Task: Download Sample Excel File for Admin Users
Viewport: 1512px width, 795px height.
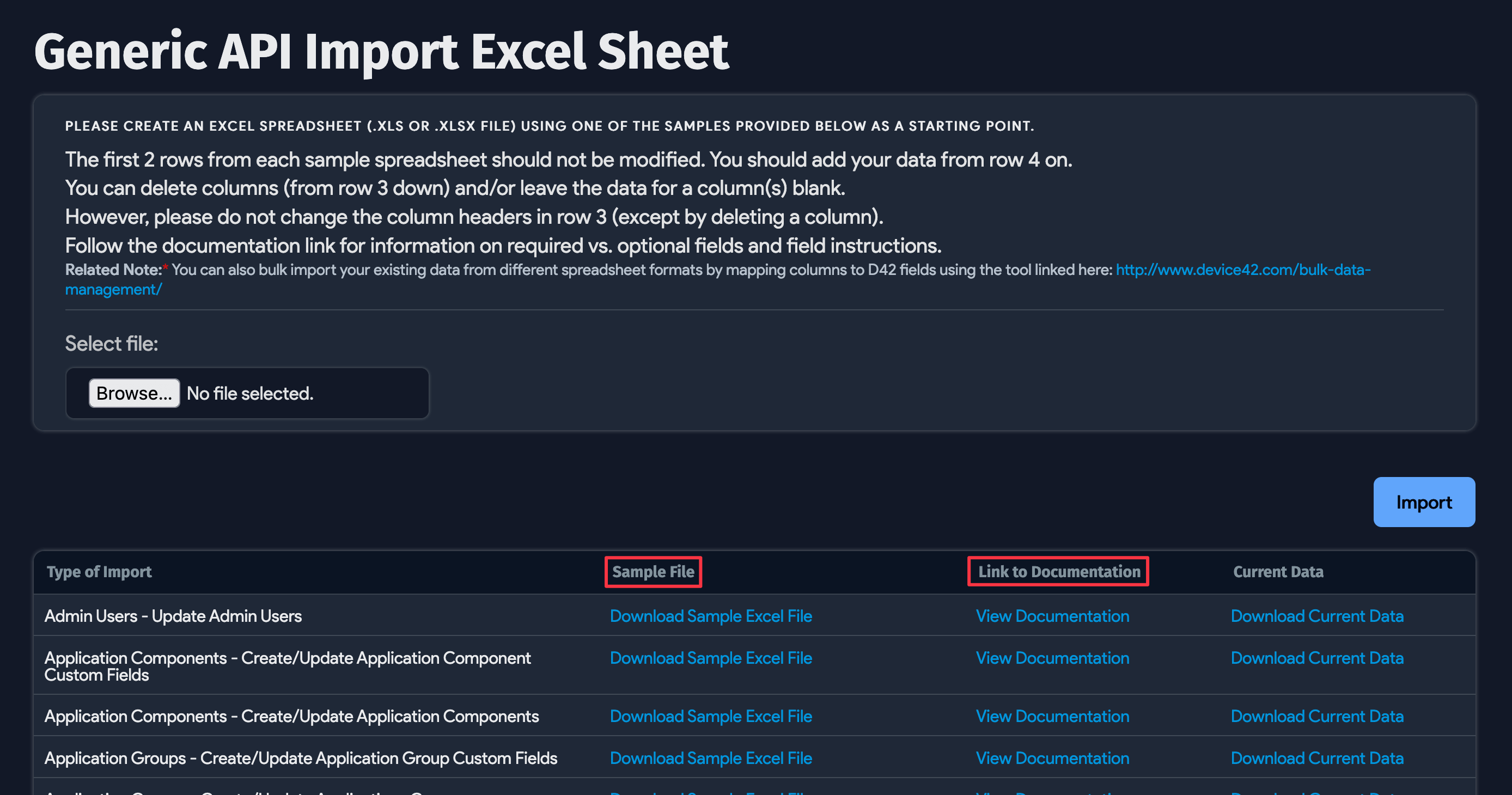Action: [x=711, y=616]
